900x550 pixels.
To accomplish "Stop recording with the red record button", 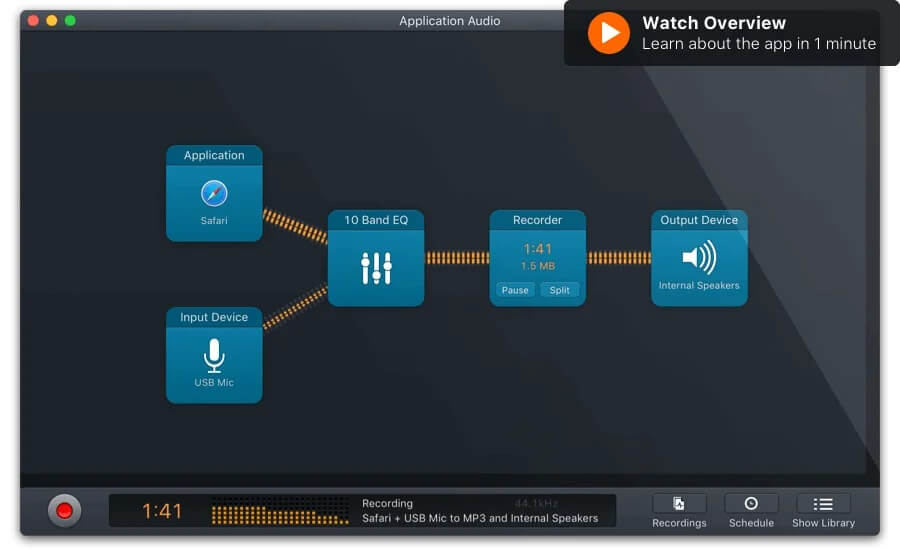I will (x=64, y=510).
